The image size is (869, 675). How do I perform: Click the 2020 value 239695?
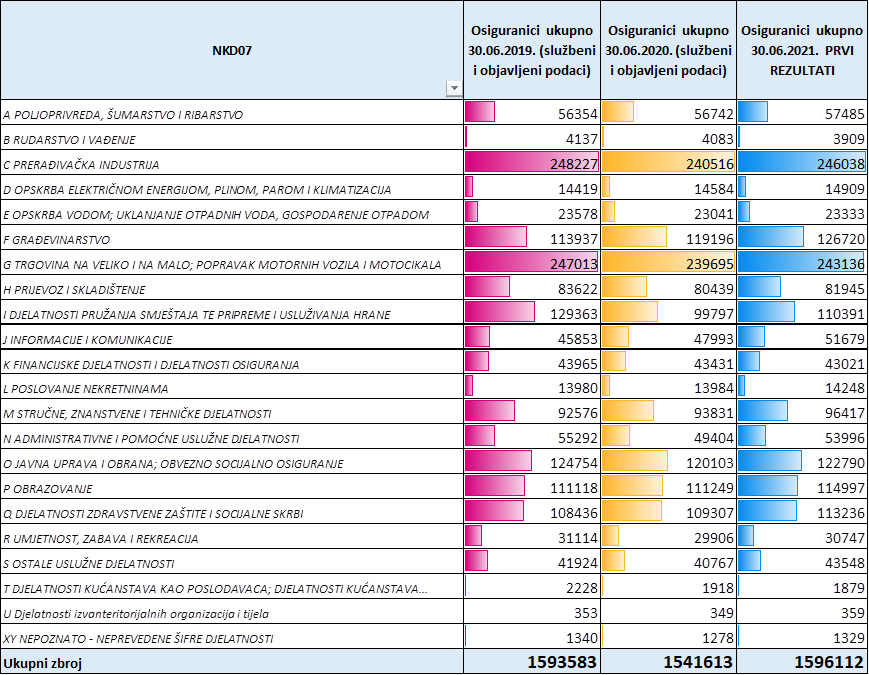pyautogui.click(x=710, y=264)
